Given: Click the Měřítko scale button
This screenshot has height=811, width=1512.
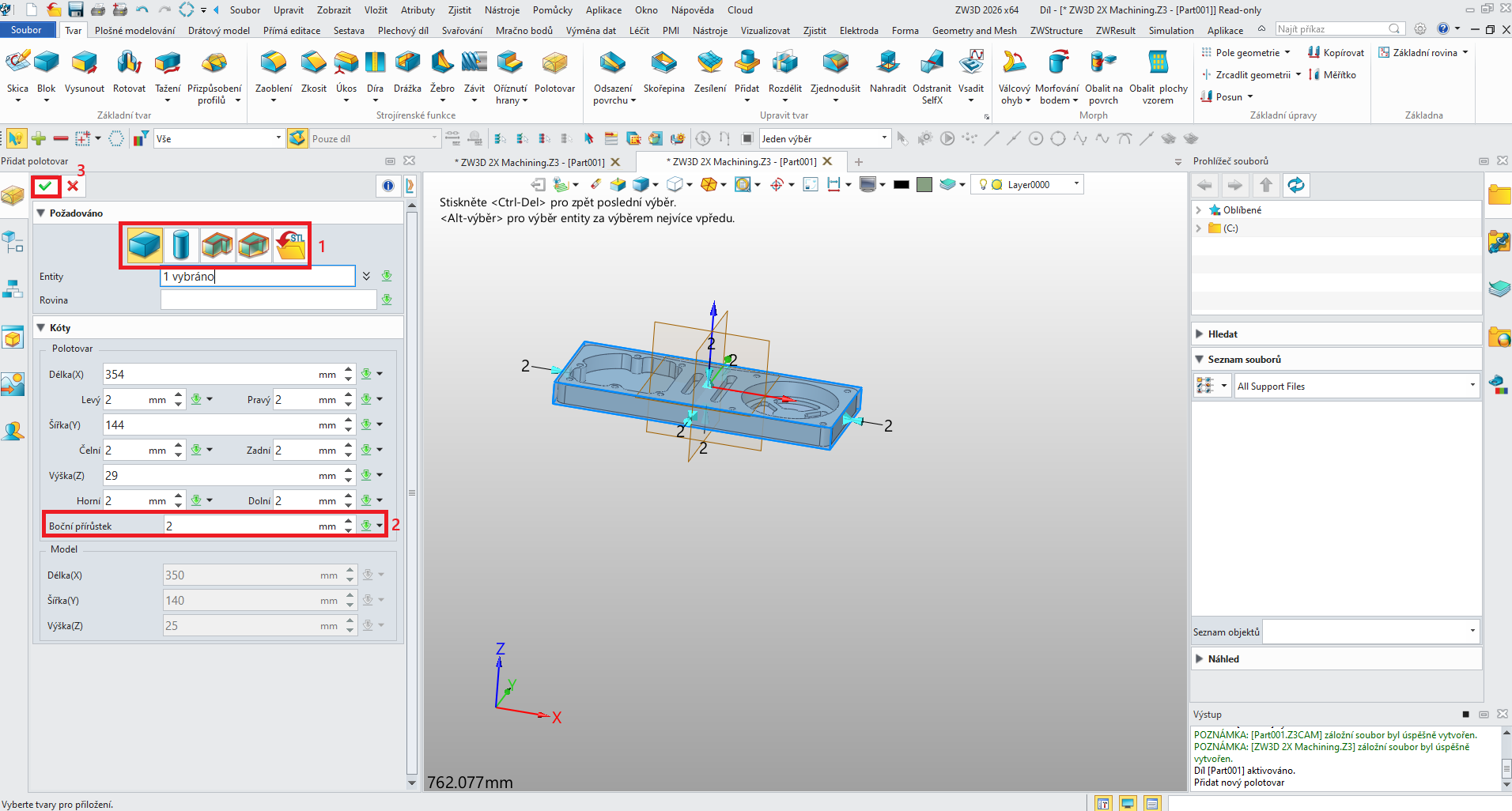Looking at the screenshot, I should click(1333, 74).
